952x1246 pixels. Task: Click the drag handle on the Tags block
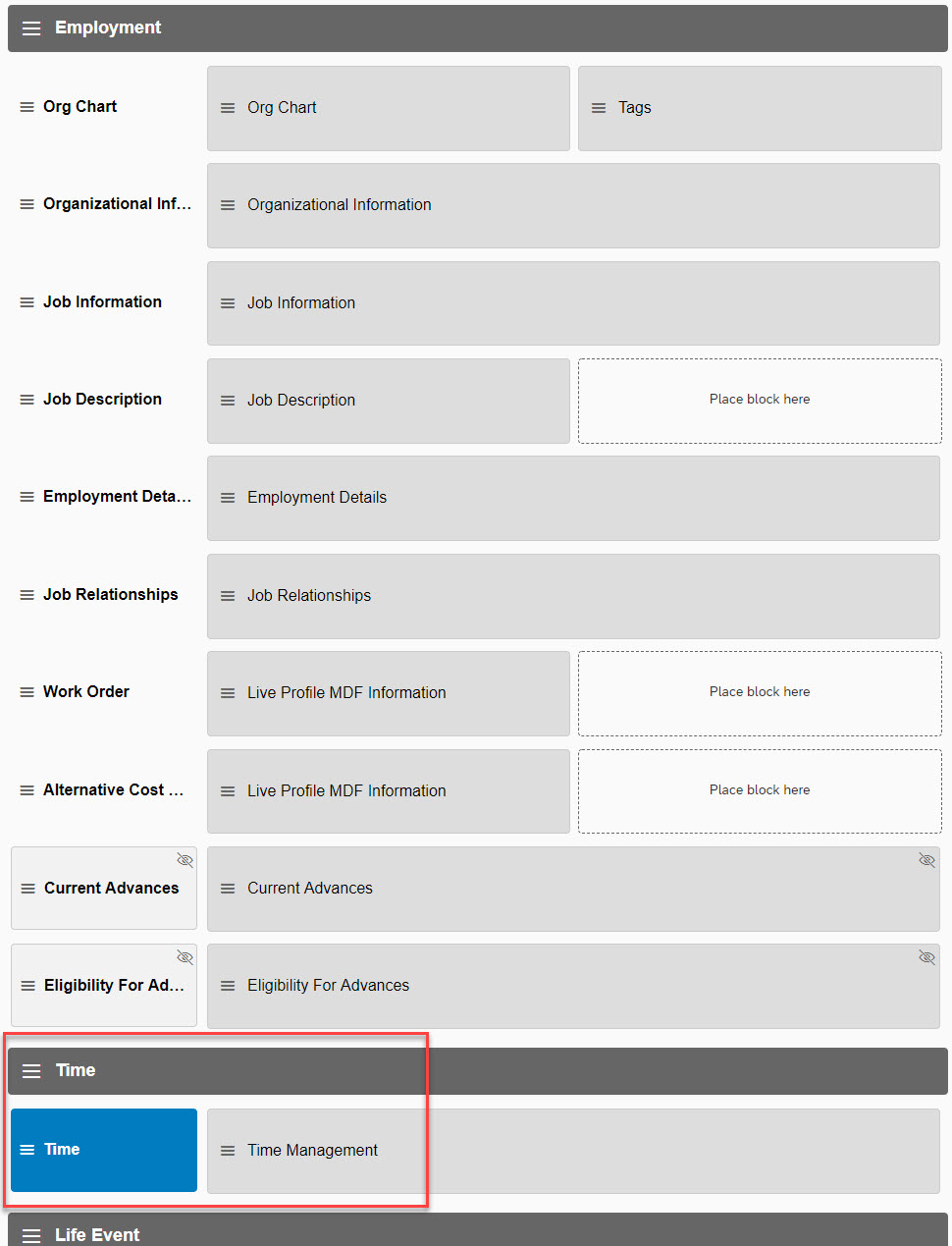pos(599,108)
